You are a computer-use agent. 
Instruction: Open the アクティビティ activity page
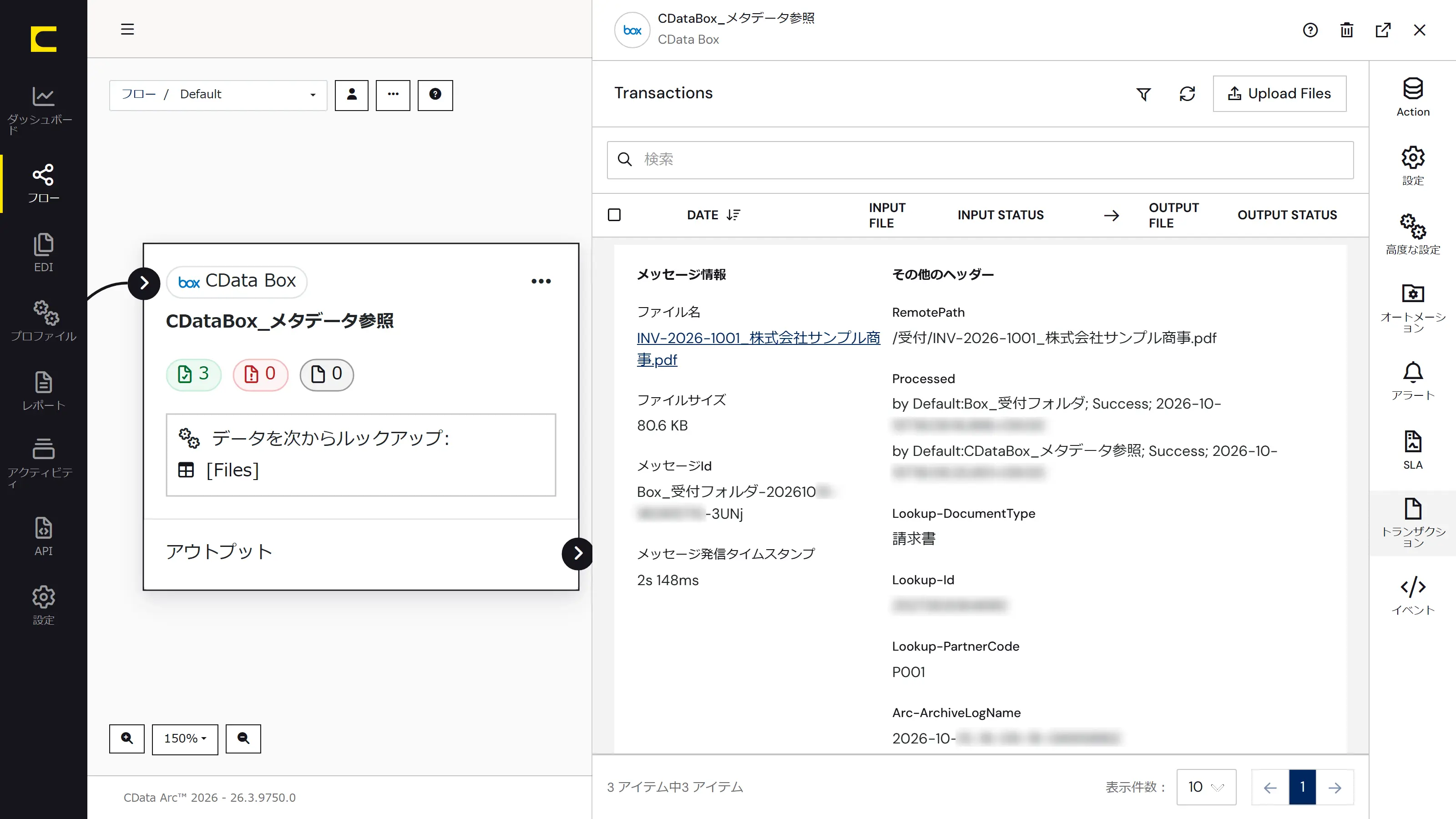tap(43, 463)
